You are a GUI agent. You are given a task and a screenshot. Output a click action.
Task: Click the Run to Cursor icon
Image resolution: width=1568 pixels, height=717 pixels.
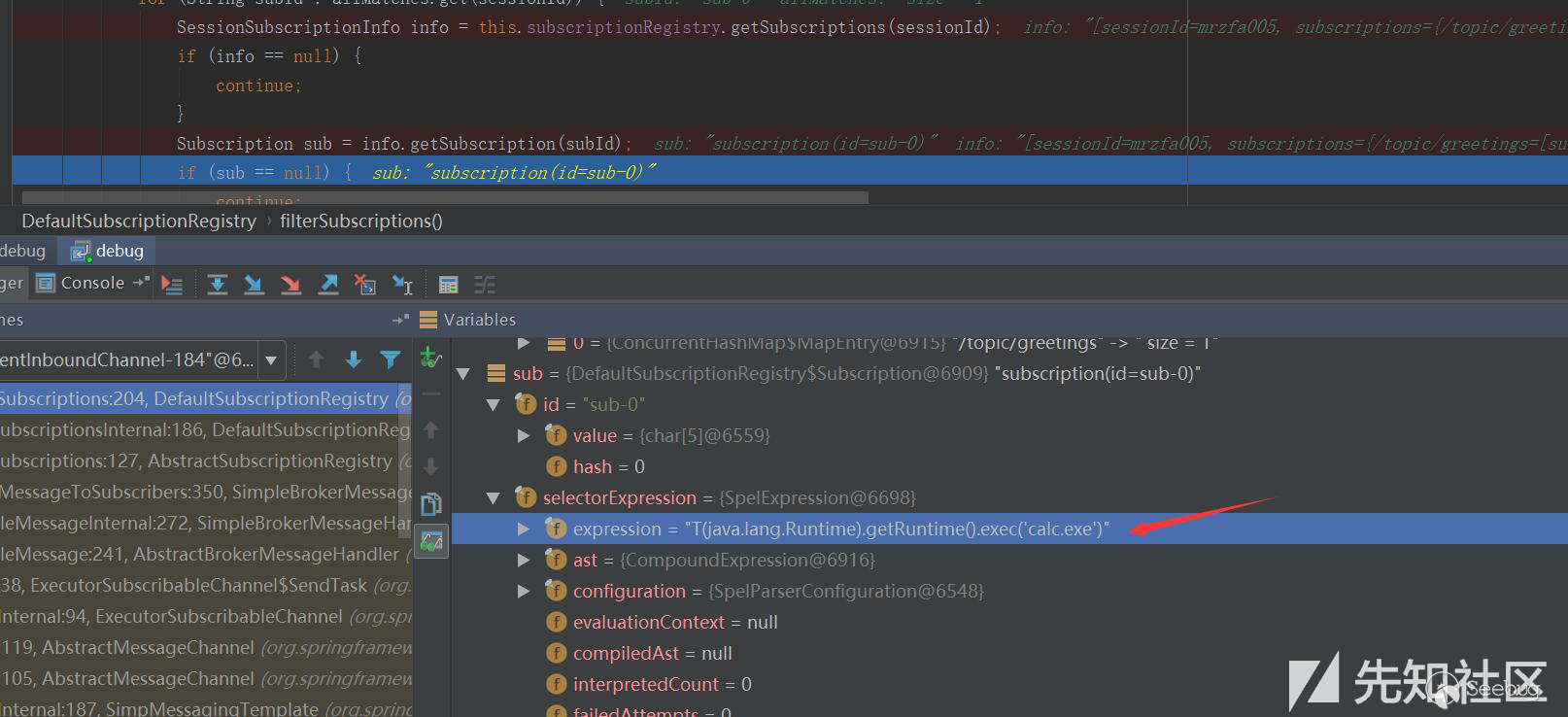coord(402,285)
